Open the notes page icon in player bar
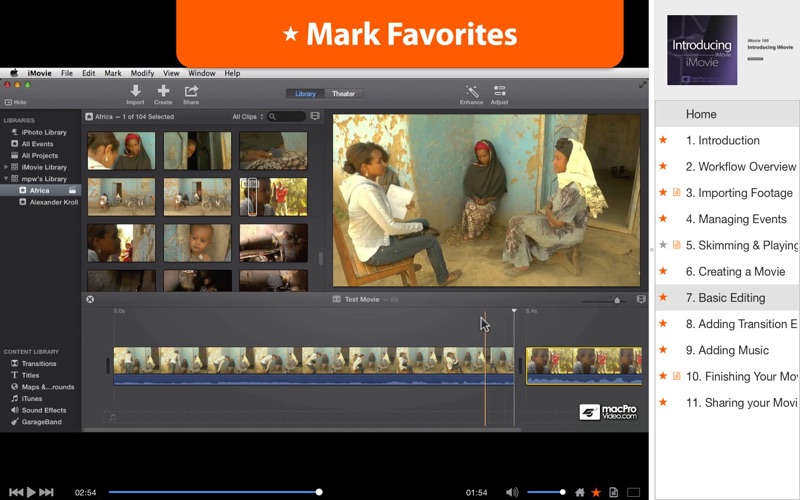Image resolution: width=800 pixels, height=500 pixels. click(613, 492)
